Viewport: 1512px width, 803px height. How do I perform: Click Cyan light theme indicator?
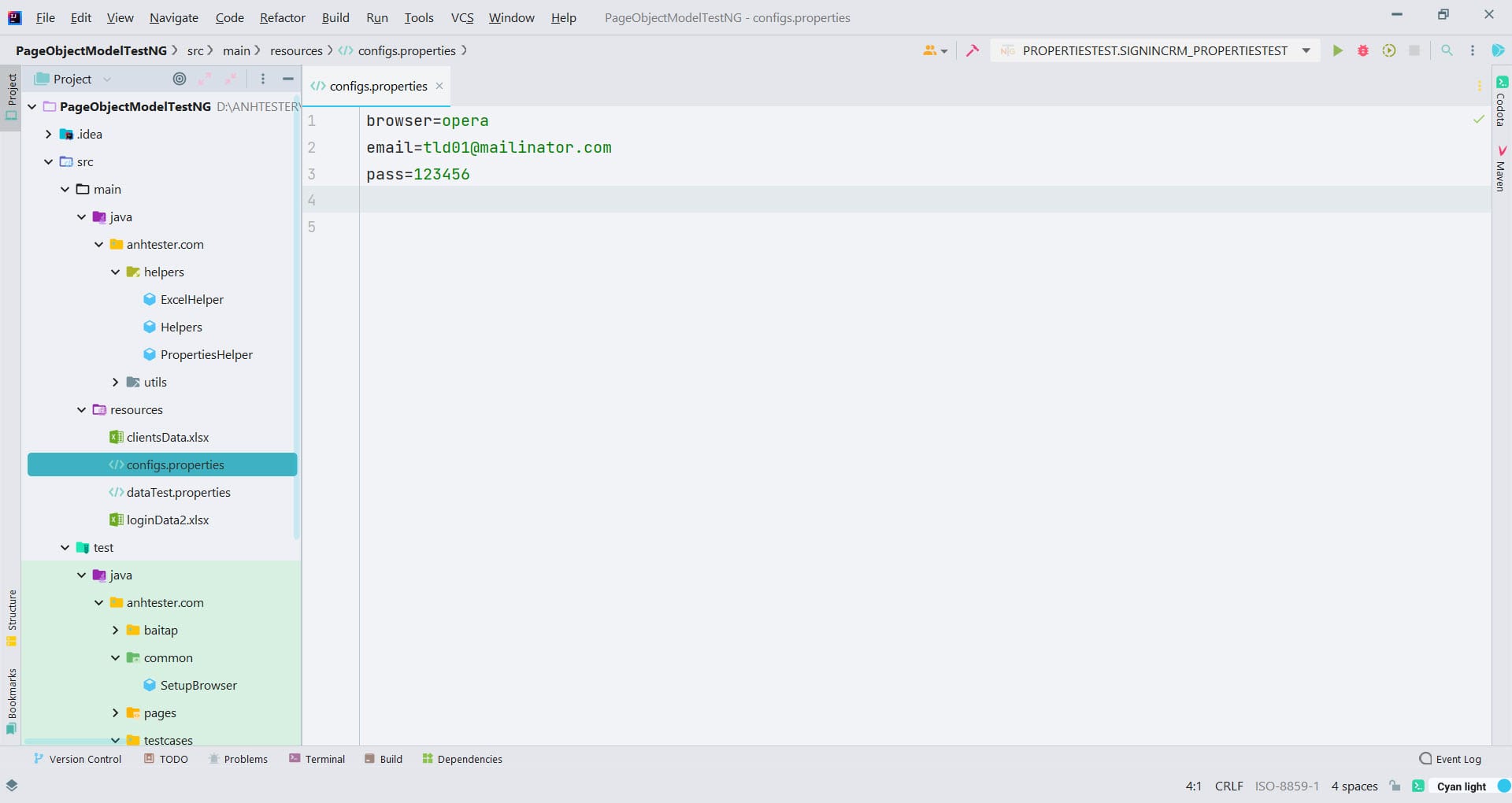tap(1462, 786)
